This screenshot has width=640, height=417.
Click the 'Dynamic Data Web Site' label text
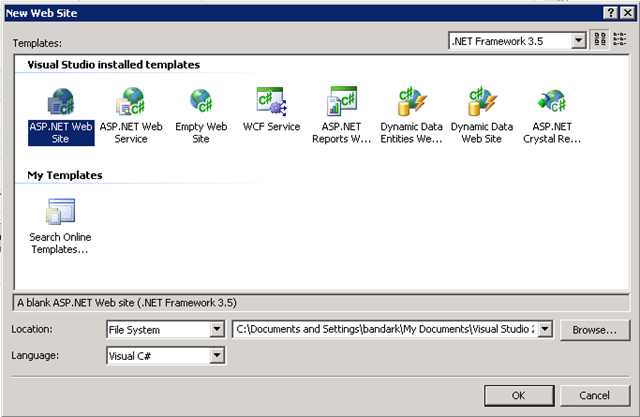click(482, 133)
